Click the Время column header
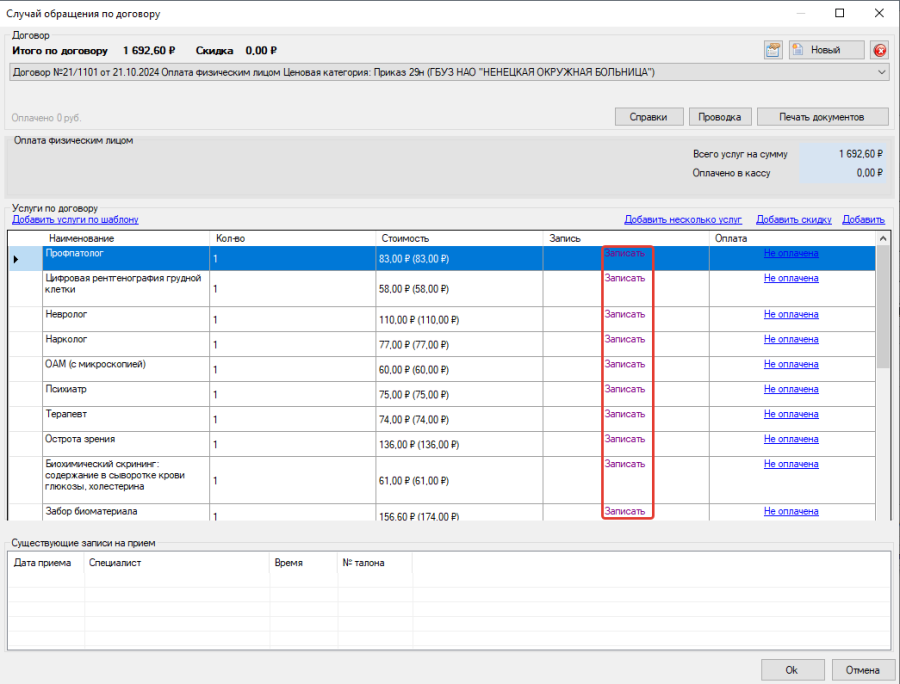Viewport: 900px width, 684px height. tap(304, 563)
